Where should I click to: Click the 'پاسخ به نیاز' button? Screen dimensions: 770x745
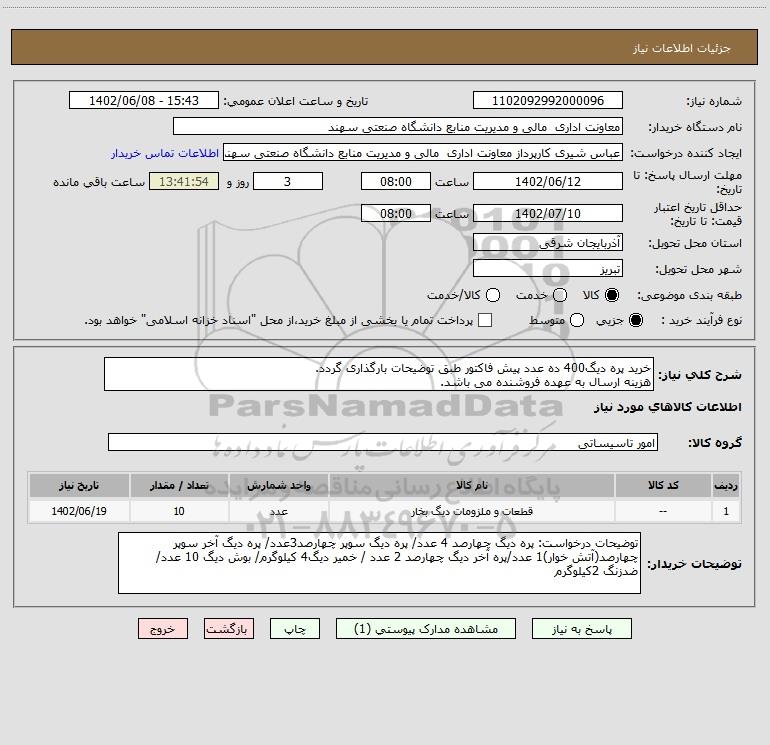point(581,629)
